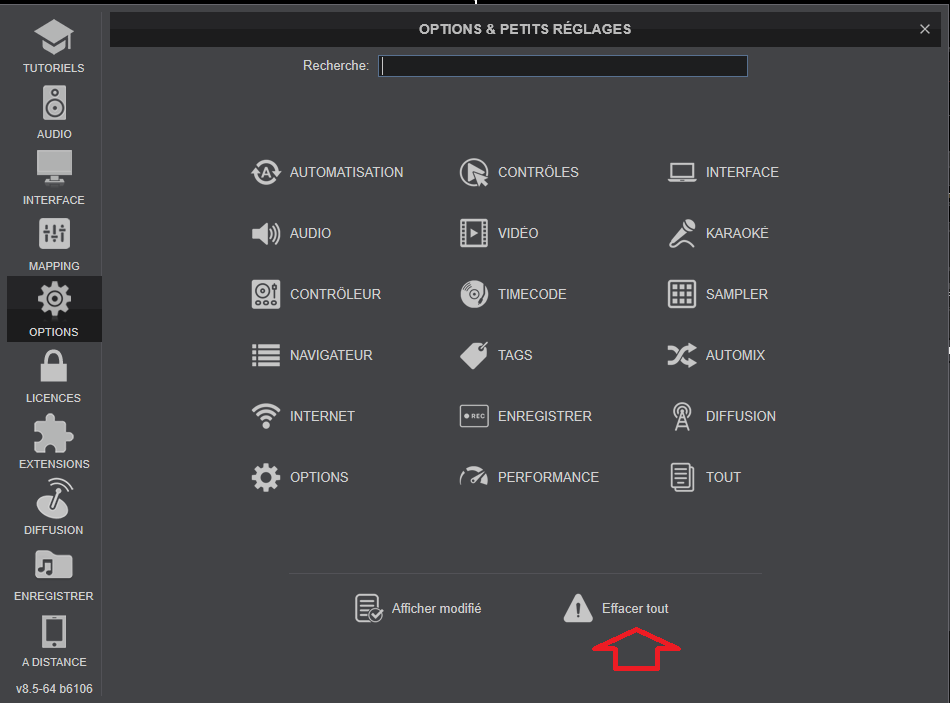Image resolution: width=950 pixels, height=703 pixels.
Task: Select the Performance gauge icon
Action: pyautogui.click(x=474, y=477)
